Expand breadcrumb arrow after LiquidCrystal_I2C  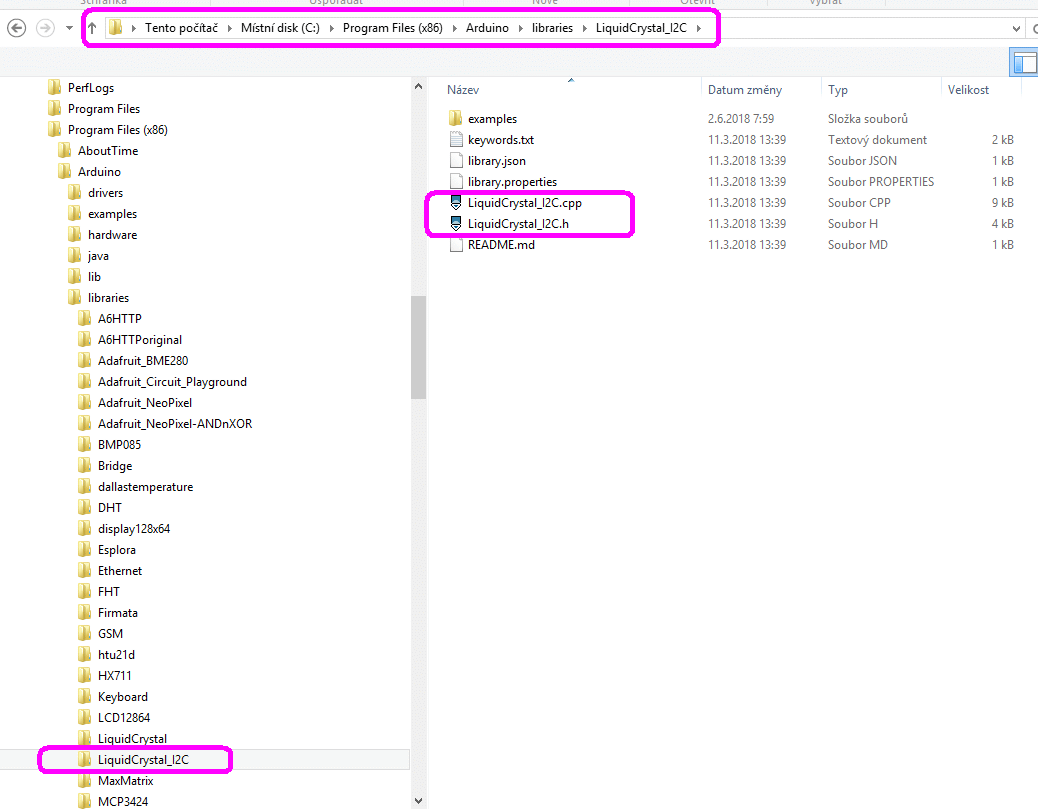(698, 28)
